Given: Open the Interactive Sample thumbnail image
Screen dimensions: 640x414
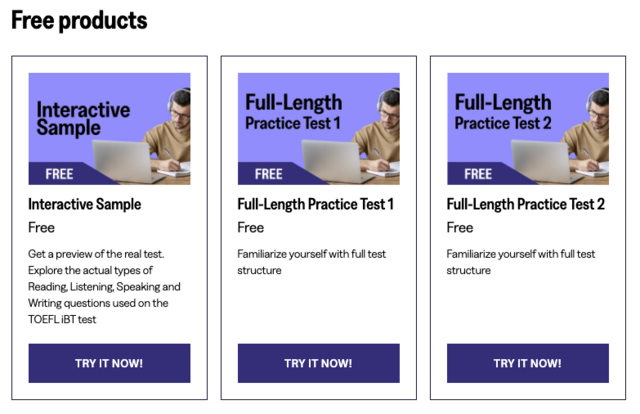Looking at the screenshot, I should 109,128.
